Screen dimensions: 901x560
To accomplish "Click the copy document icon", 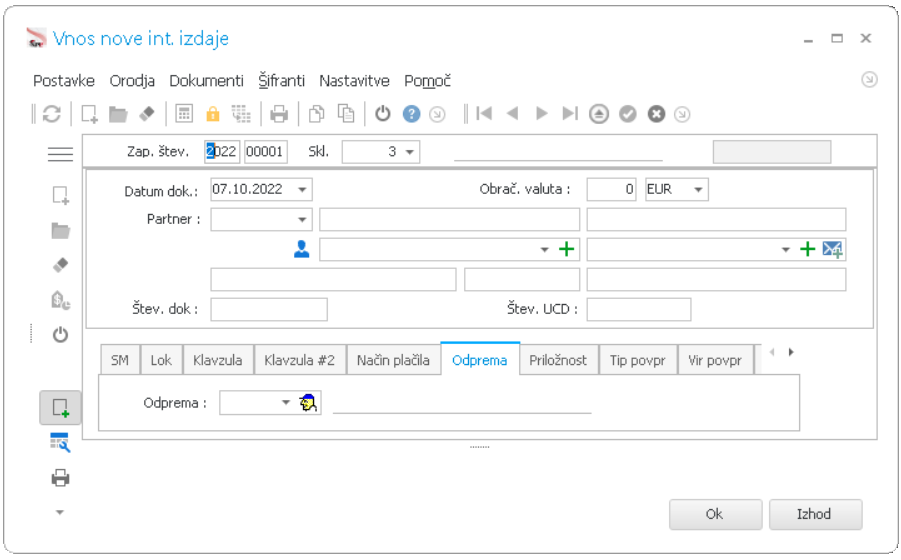I will coord(316,114).
